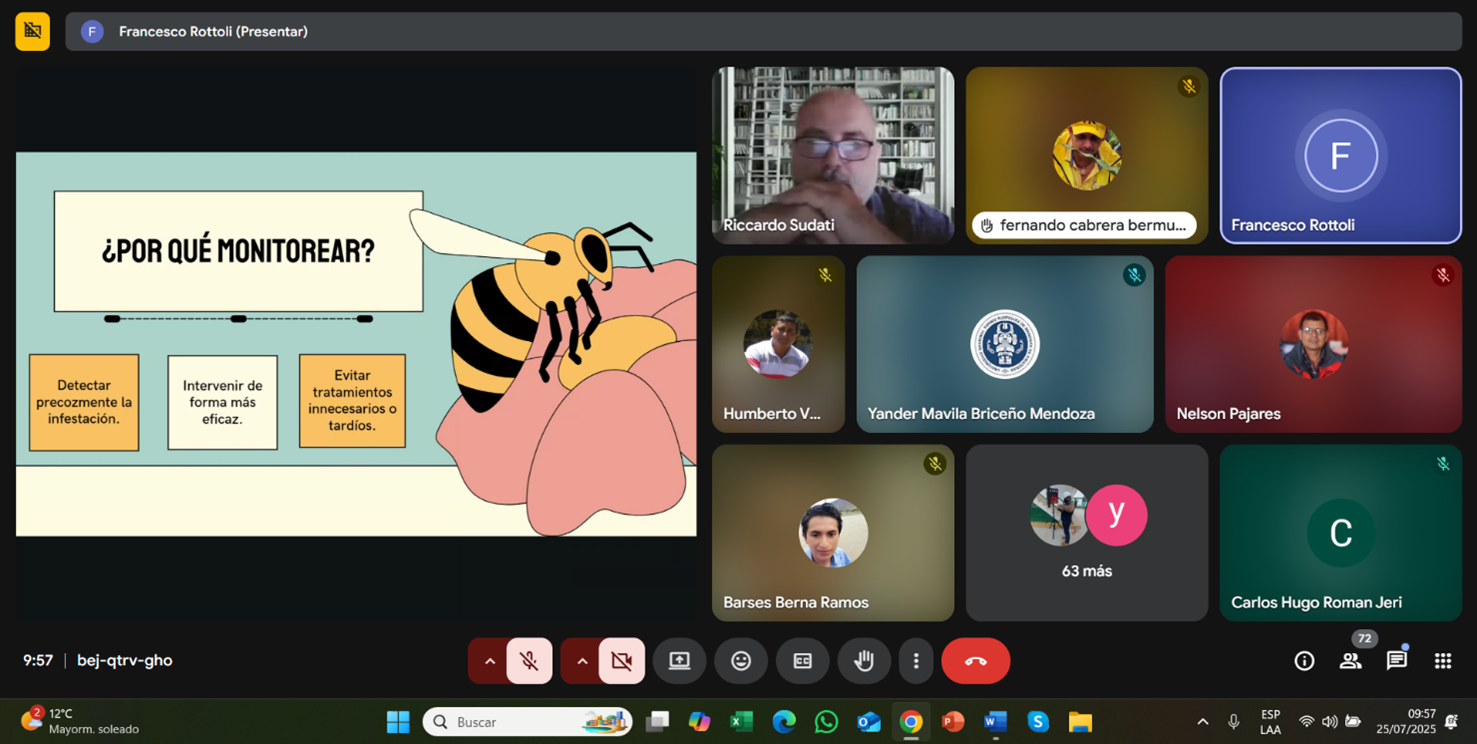
Task: Open meeting details info icon
Action: (1304, 661)
